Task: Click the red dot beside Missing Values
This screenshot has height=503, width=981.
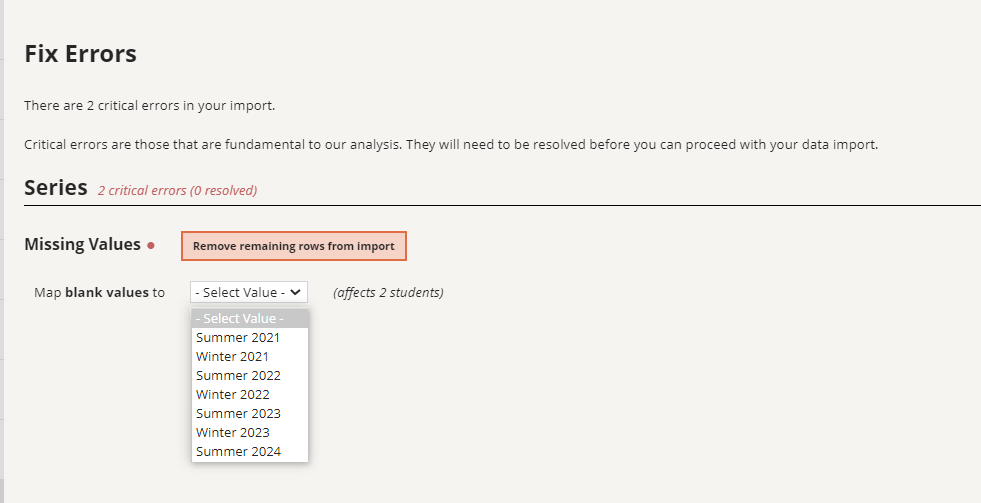Action: point(151,245)
